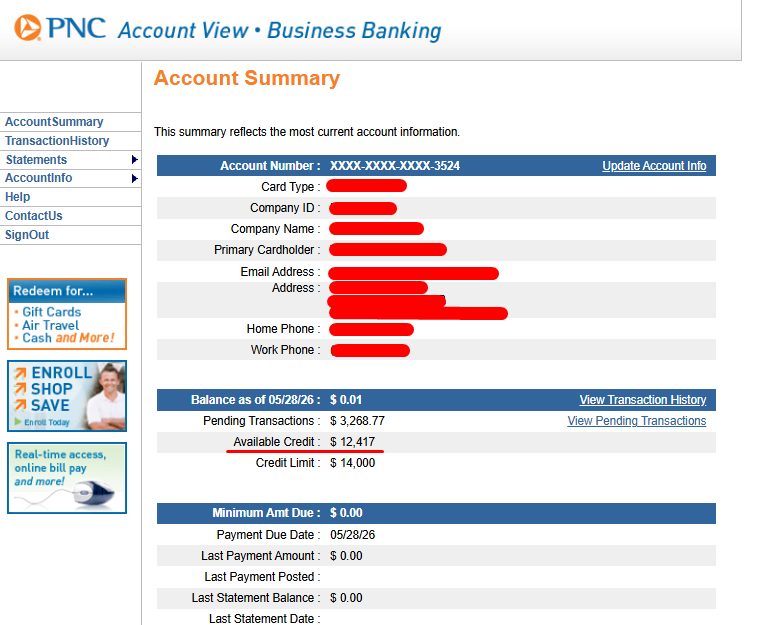Click the 'This summary reflects' description text
Viewport: 770px width, 625px height.
click(x=307, y=132)
